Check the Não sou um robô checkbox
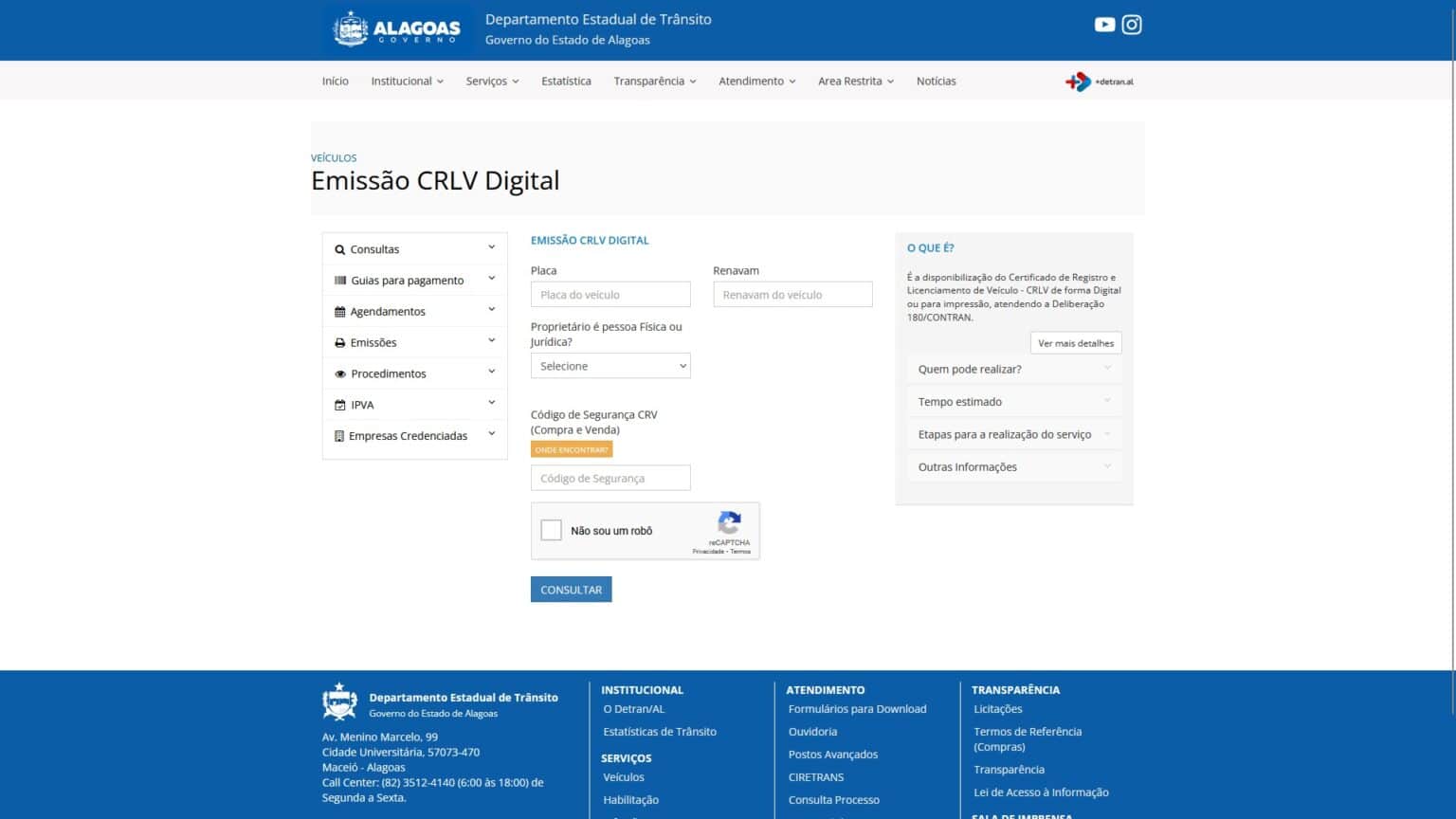The image size is (1456, 819). point(551,530)
